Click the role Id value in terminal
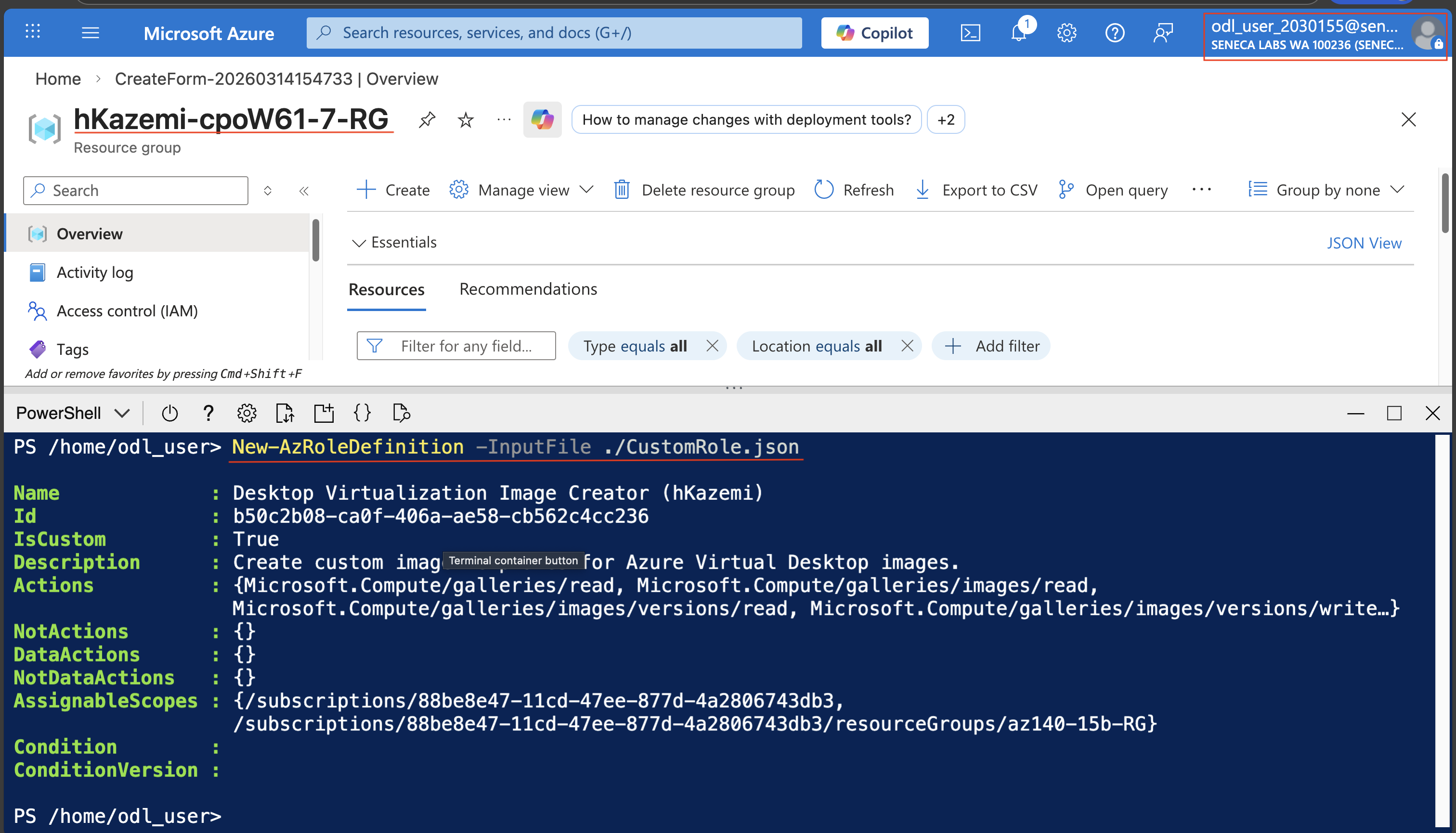This screenshot has width=1456, height=833. (441, 516)
